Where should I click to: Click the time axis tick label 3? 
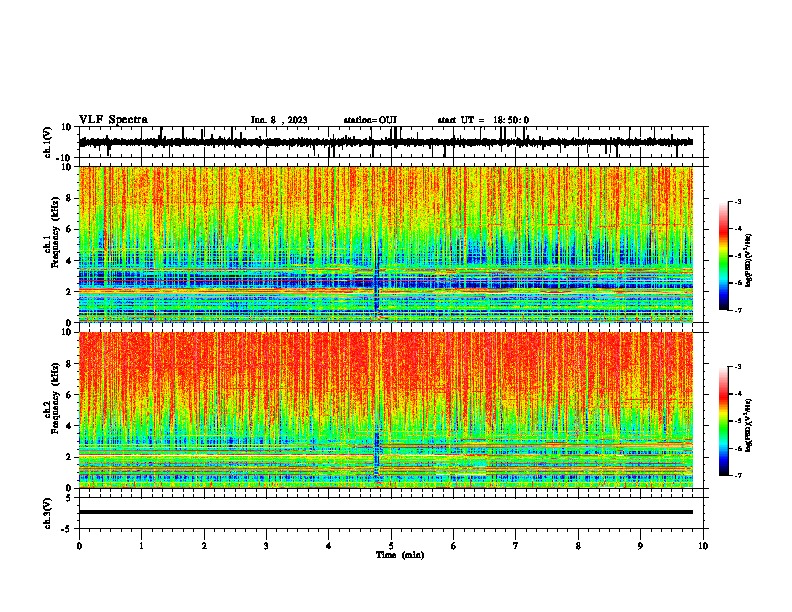(266, 546)
